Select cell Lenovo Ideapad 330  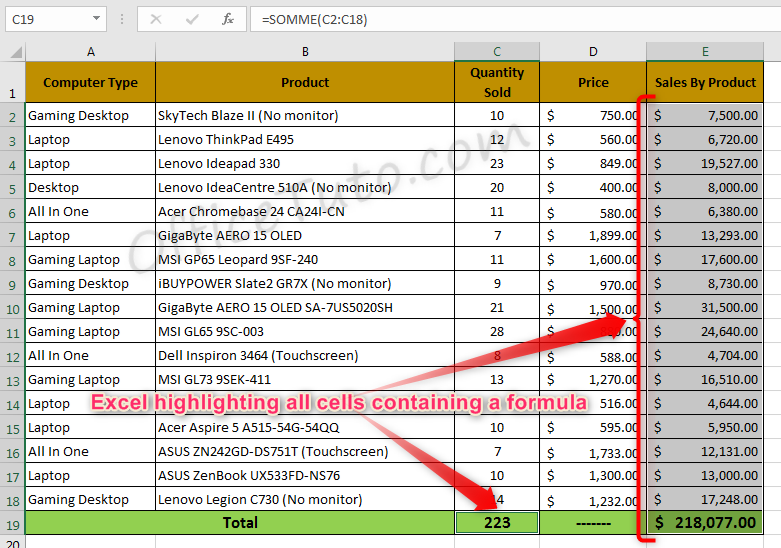(x=305, y=163)
